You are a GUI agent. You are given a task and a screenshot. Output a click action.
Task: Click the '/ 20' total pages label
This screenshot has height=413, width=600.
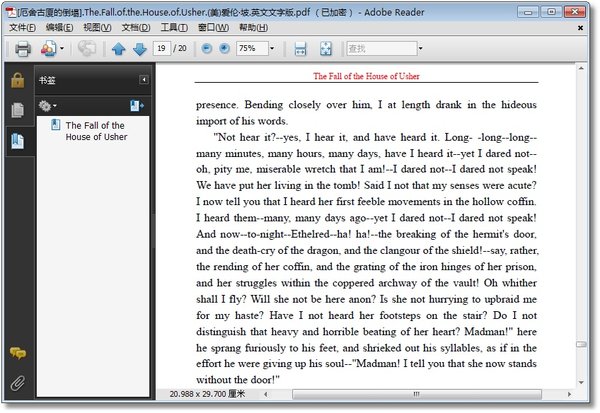coord(180,49)
